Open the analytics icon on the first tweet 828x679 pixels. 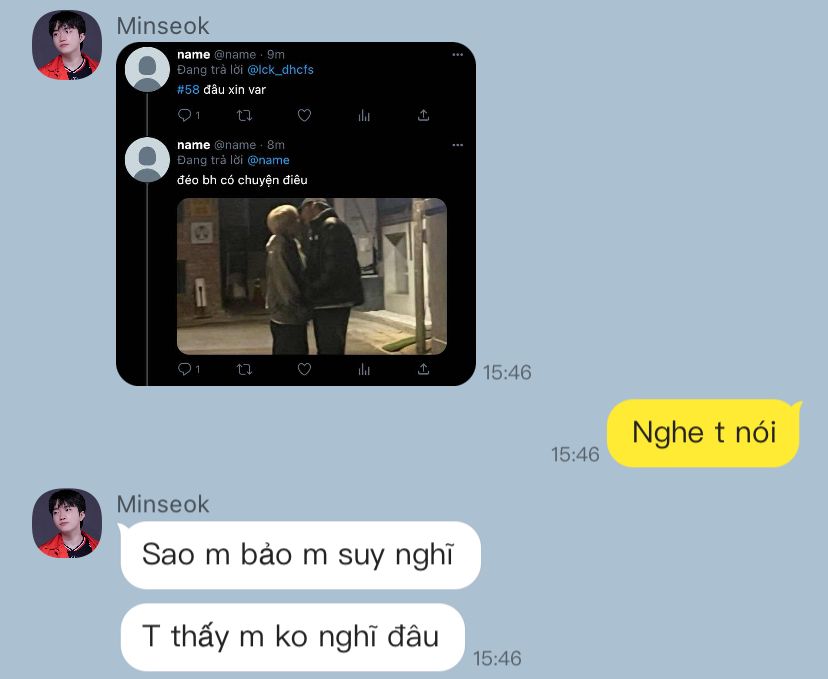pos(364,115)
